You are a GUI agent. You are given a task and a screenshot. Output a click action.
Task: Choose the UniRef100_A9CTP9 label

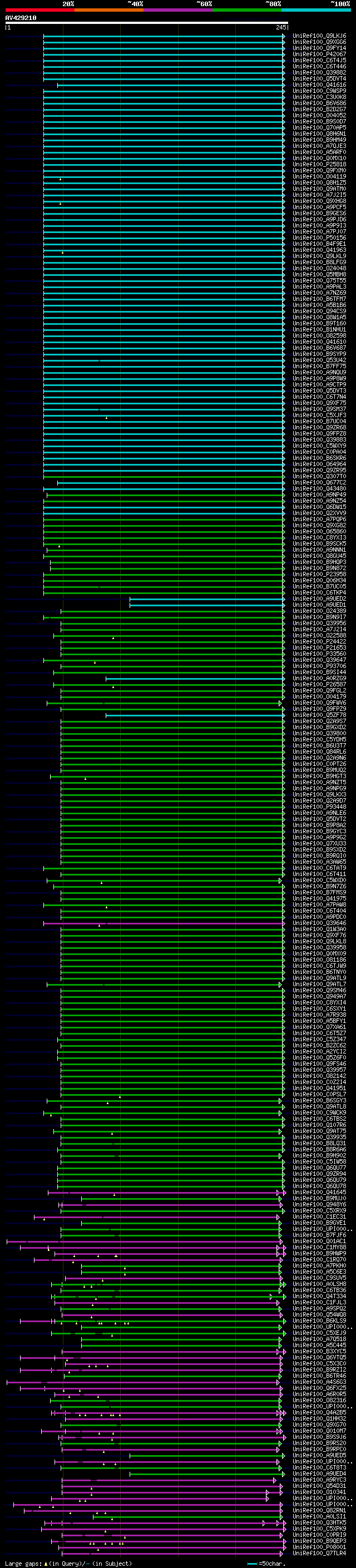[x=319, y=385]
